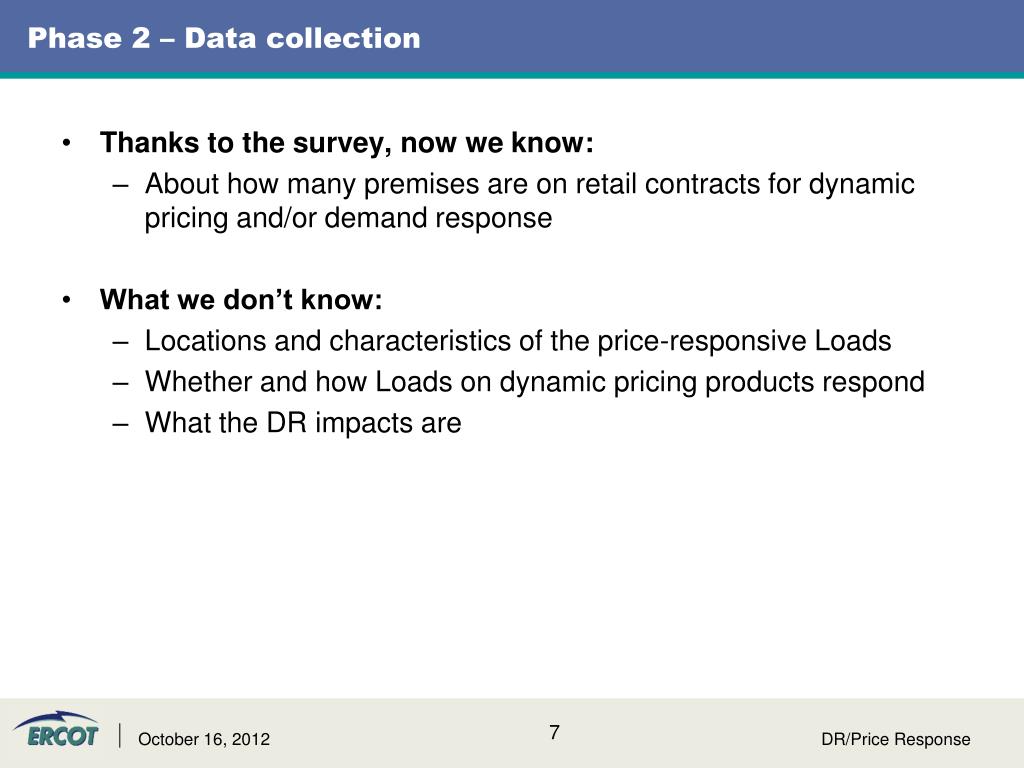Click the ERCOT logo in the footer
Screen dimensions: 1024x768
pyautogui.click(x=56, y=729)
